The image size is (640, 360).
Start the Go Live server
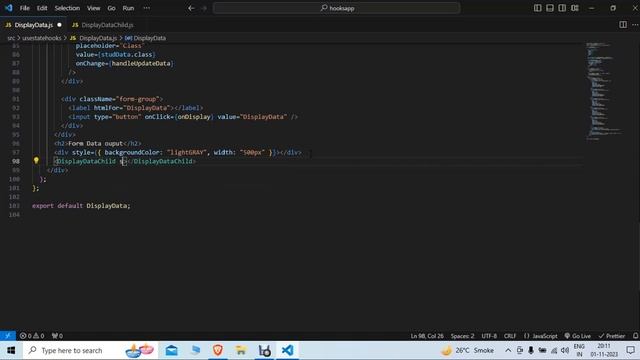[578, 336]
